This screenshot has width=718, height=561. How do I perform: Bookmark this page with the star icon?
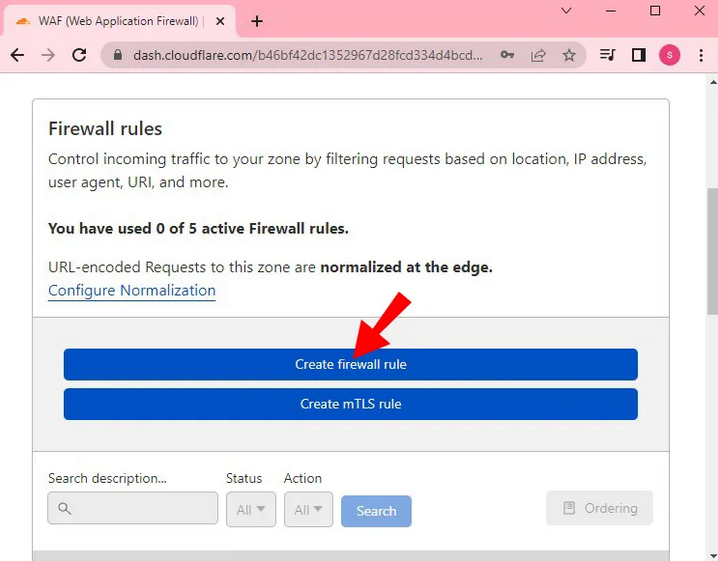[x=569, y=56]
